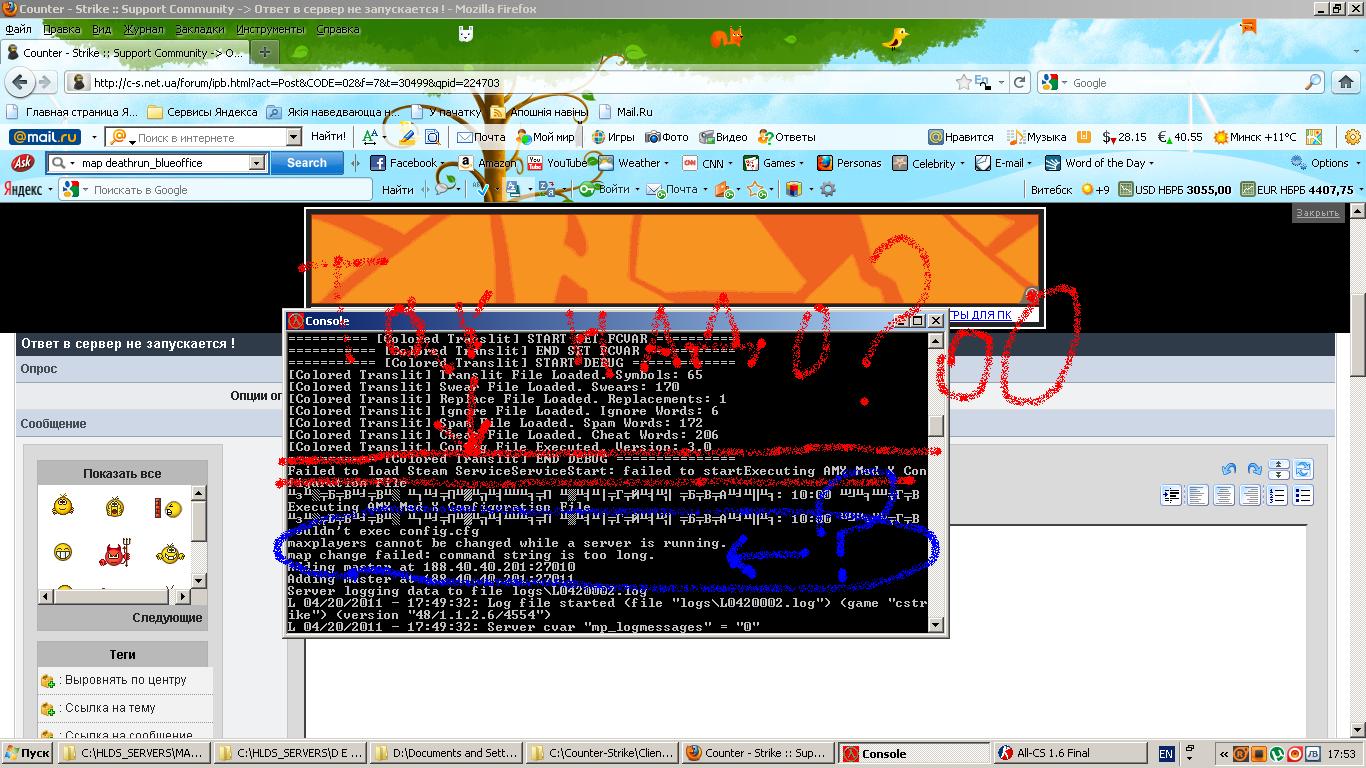Open the Журнал menu
Image resolution: width=1366 pixels, height=768 pixels.
pos(144,30)
